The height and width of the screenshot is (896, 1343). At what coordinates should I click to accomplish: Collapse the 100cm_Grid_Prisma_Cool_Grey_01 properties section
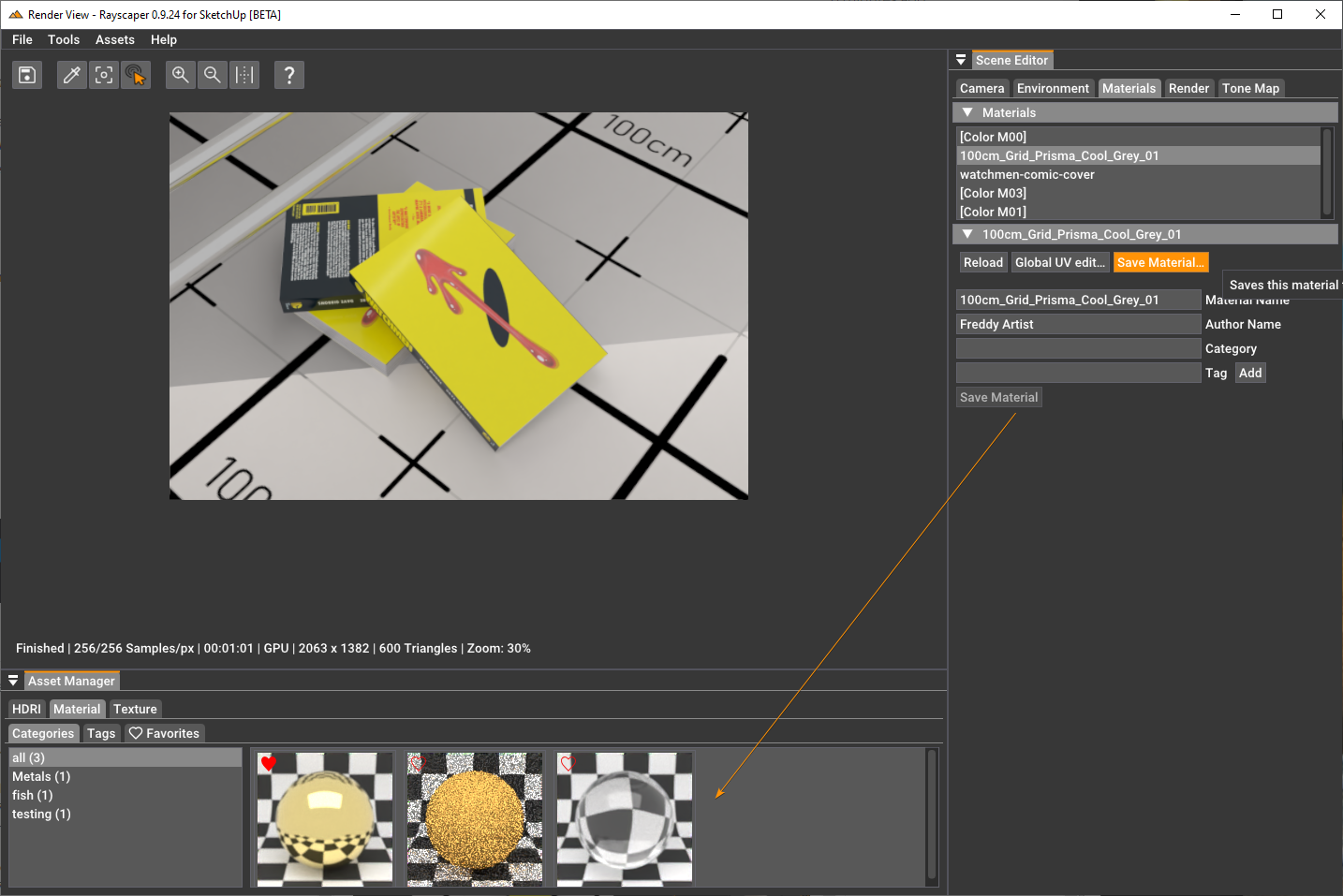coord(967,234)
